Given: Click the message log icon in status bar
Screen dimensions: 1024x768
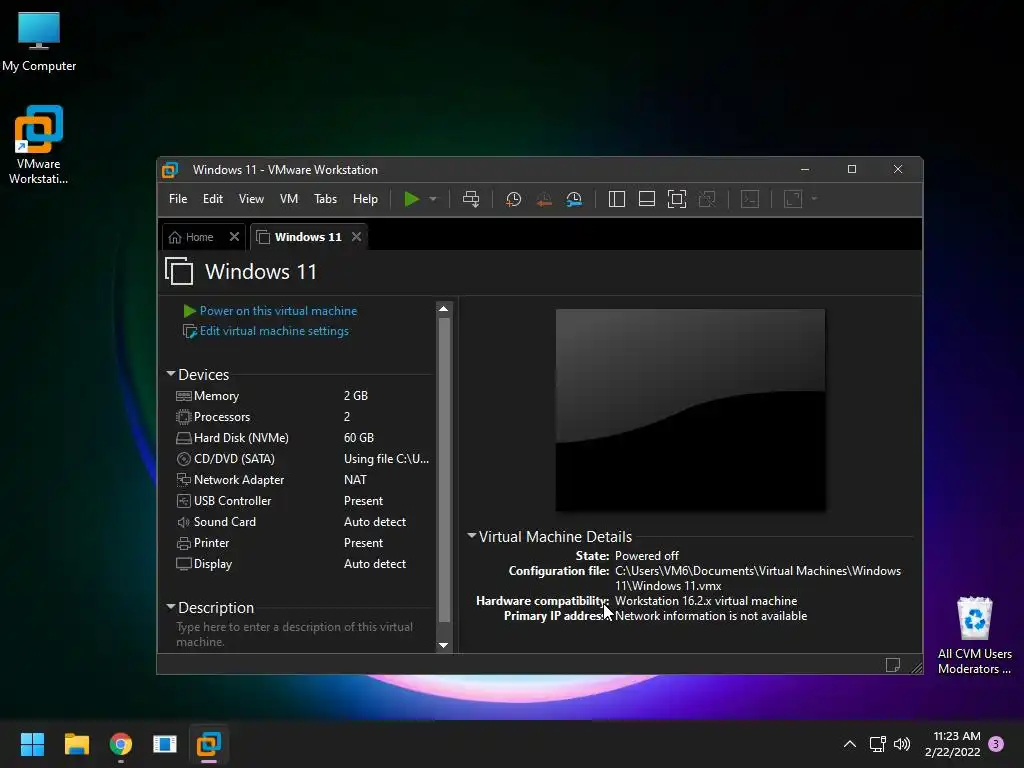Looking at the screenshot, I should click(x=893, y=665).
